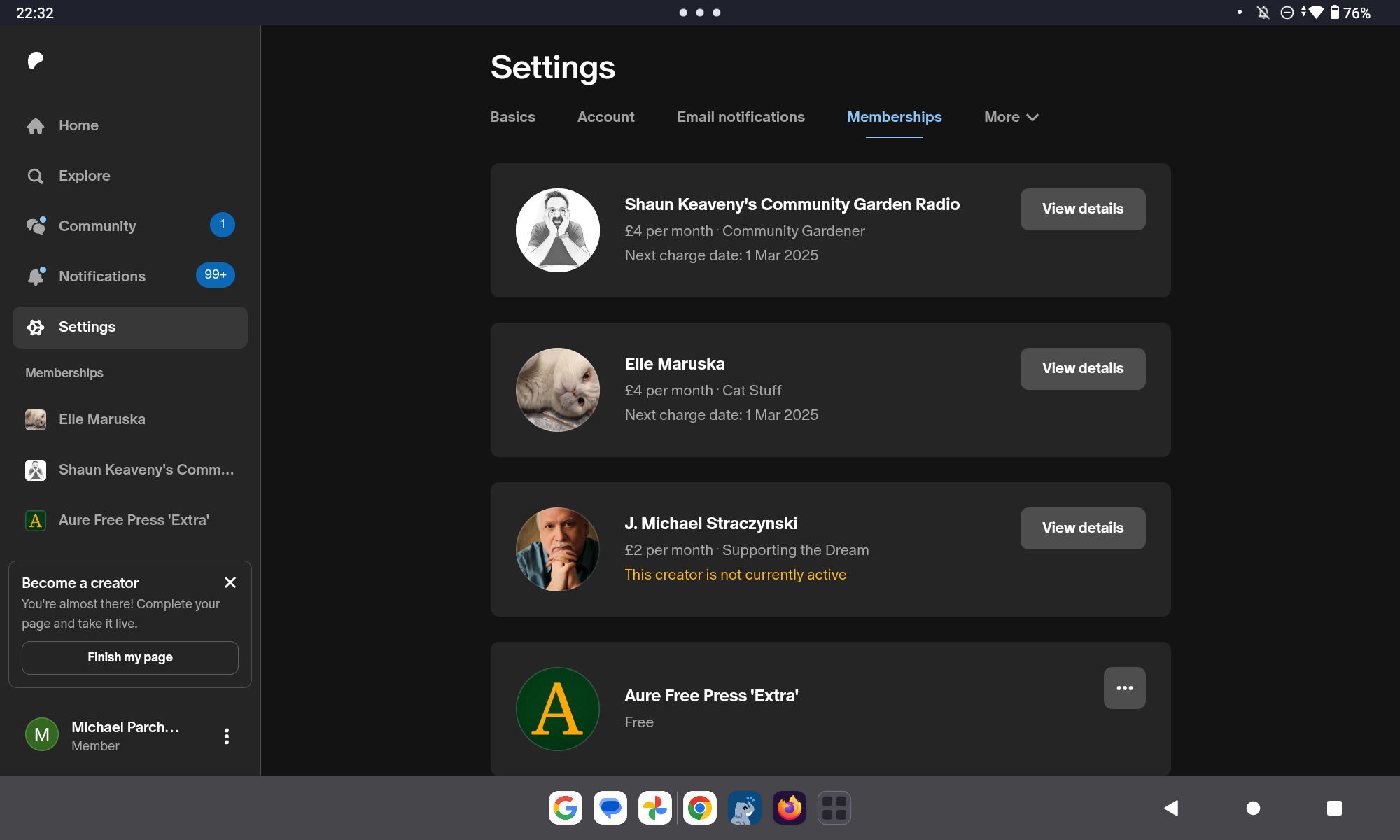This screenshot has width=1400, height=840.
Task: View details for J. Michael Straczynski
Action: point(1082,528)
